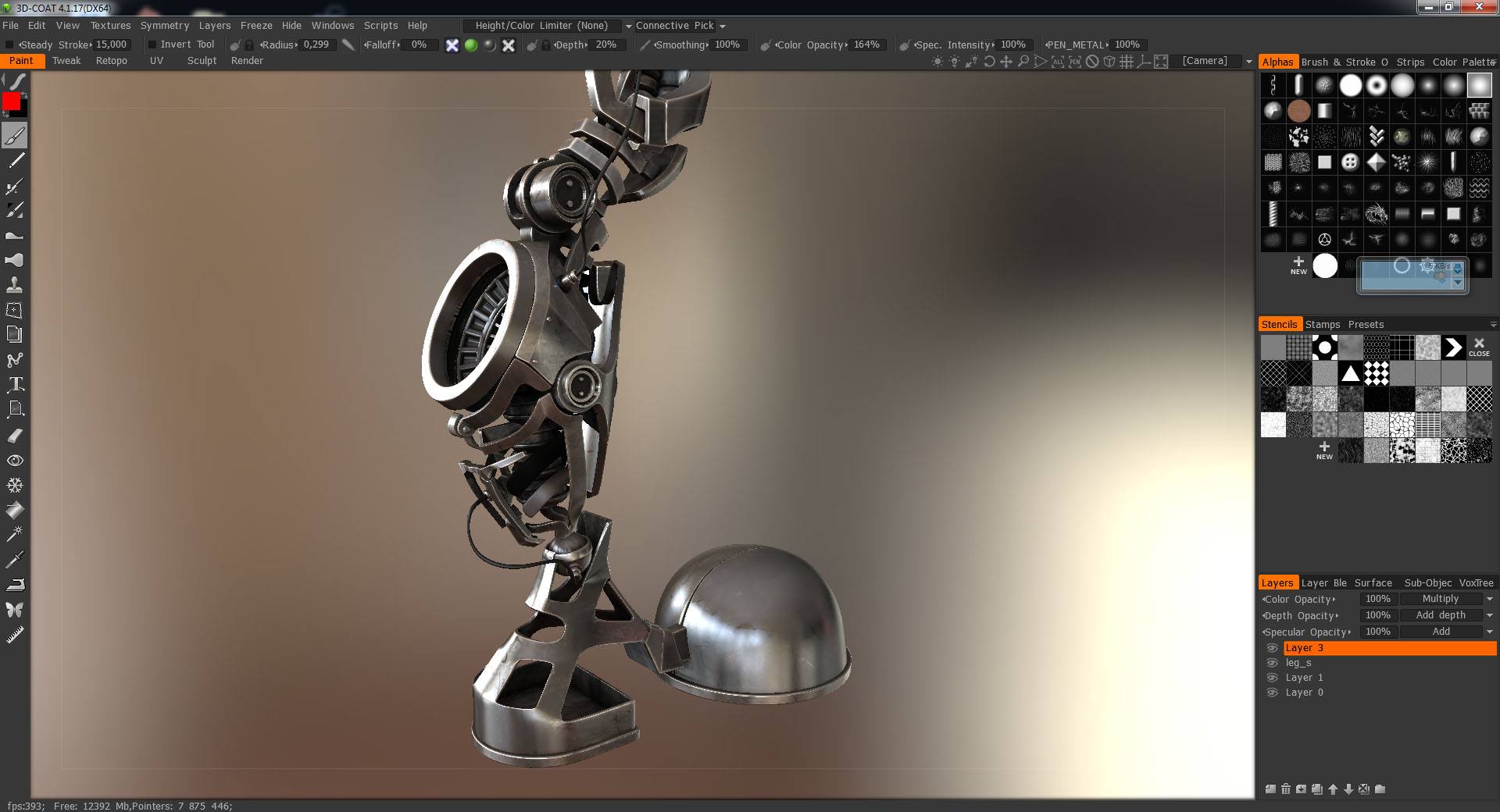The height and width of the screenshot is (812, 1500).
Task: Select the ruler measure tool
Action: (x=15, y=635)
